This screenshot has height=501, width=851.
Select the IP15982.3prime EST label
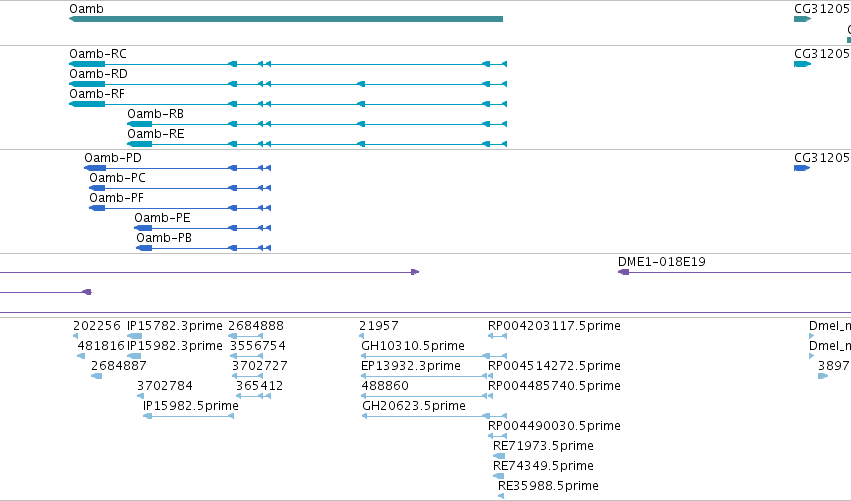click(175, 346)
